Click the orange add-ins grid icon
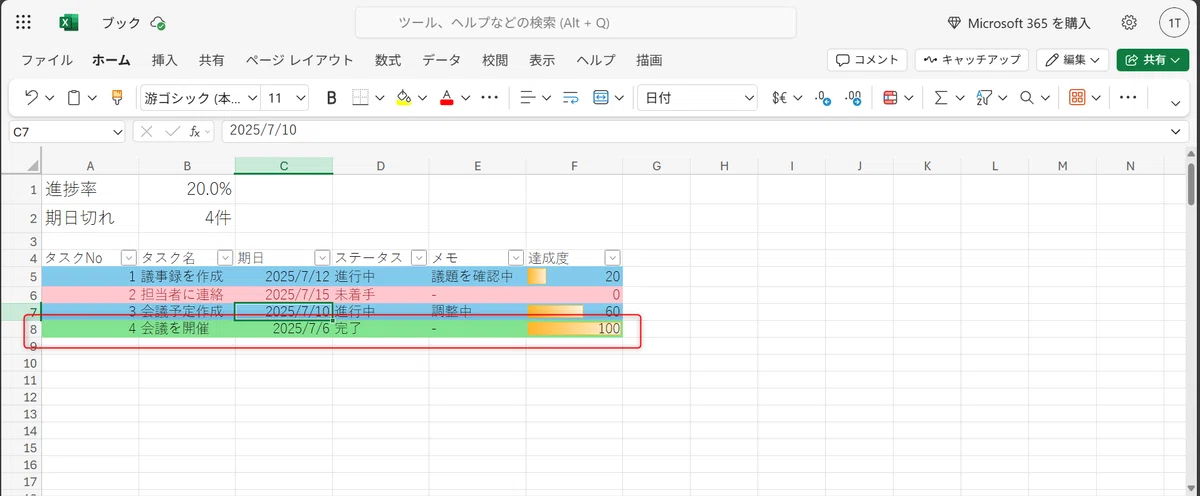The width and height of the screenshot is (1200, 496). [x=1077, y=98]
